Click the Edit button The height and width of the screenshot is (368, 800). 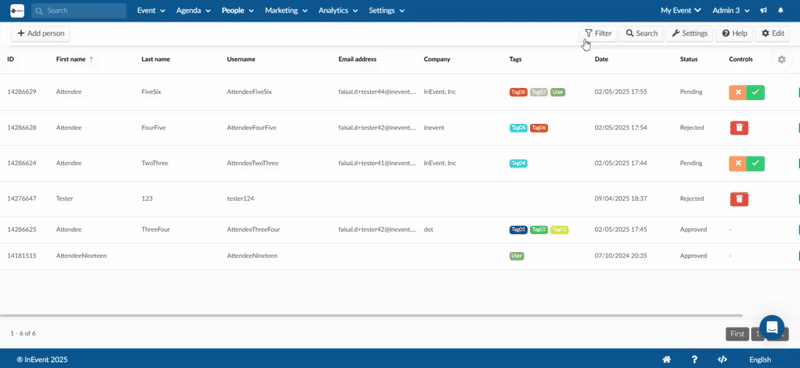(772, 34)
